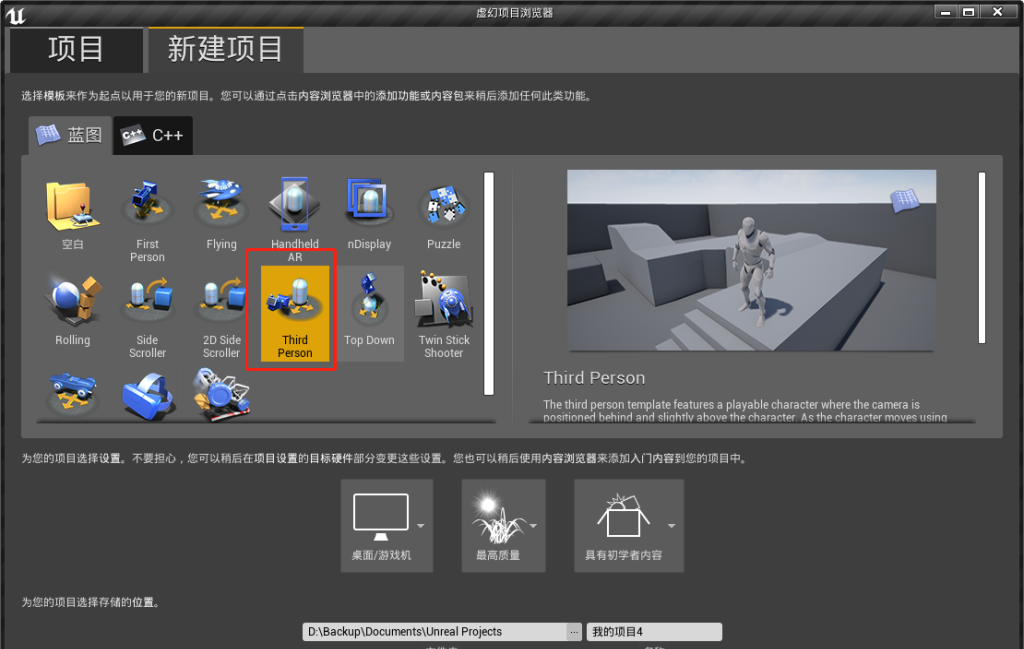Select the blue vehicle car template
The height and width of the screenshot is (649, 1024).
pos(72,393)
